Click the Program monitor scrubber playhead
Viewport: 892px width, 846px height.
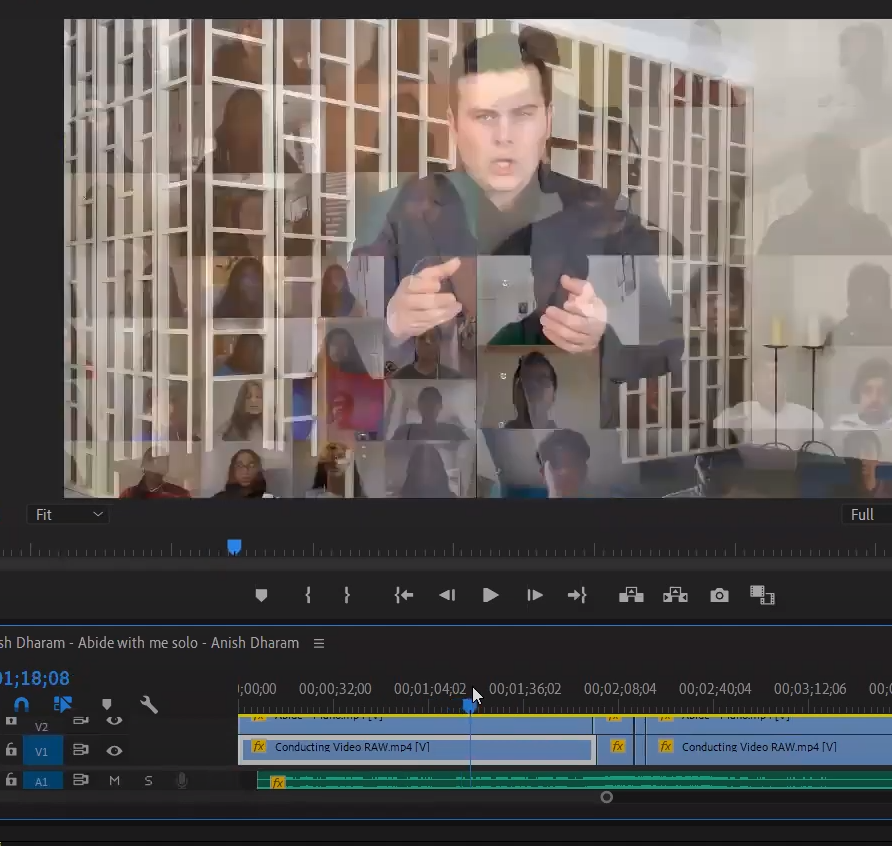(234, 547)
